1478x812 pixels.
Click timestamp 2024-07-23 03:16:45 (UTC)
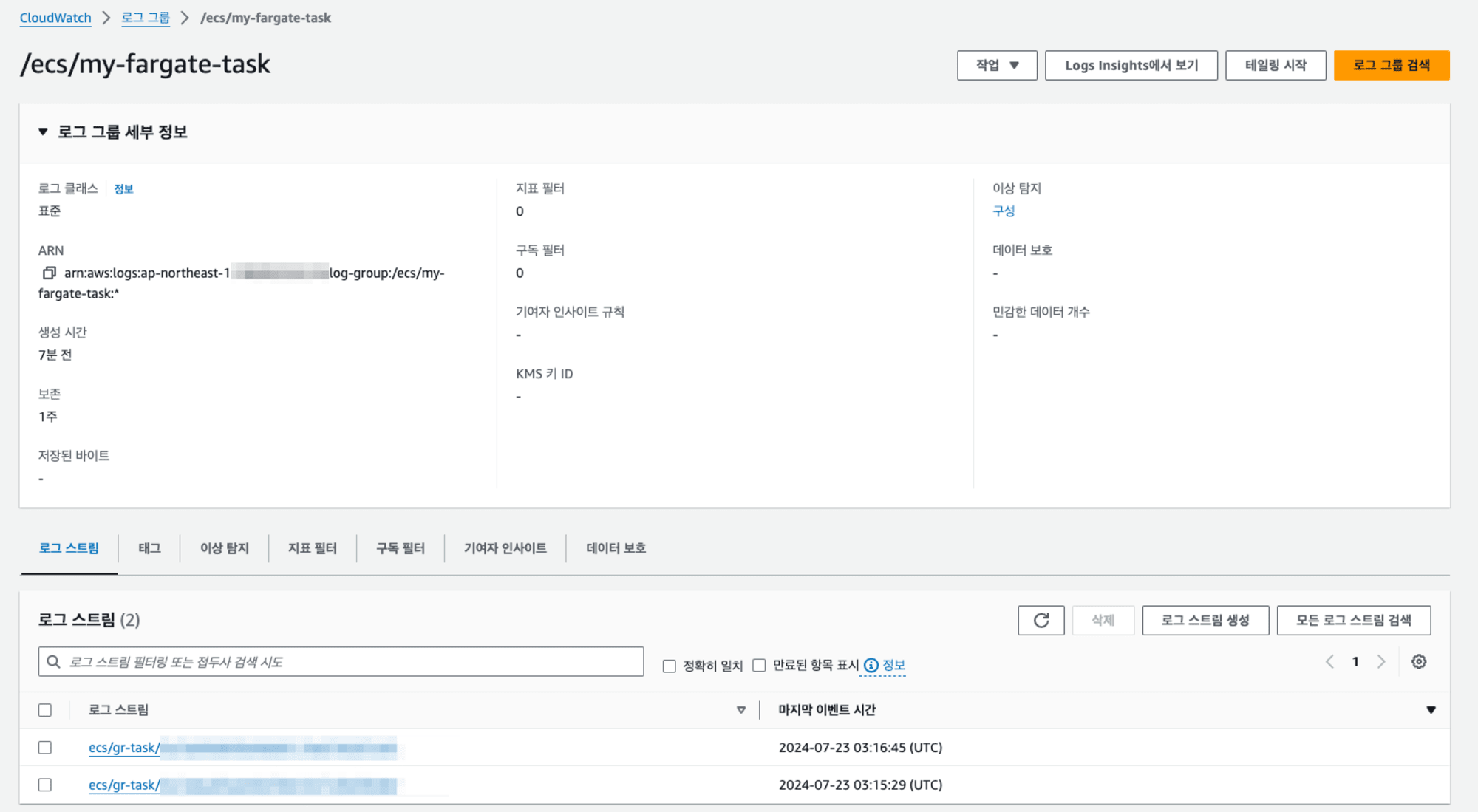click(860, 748)
